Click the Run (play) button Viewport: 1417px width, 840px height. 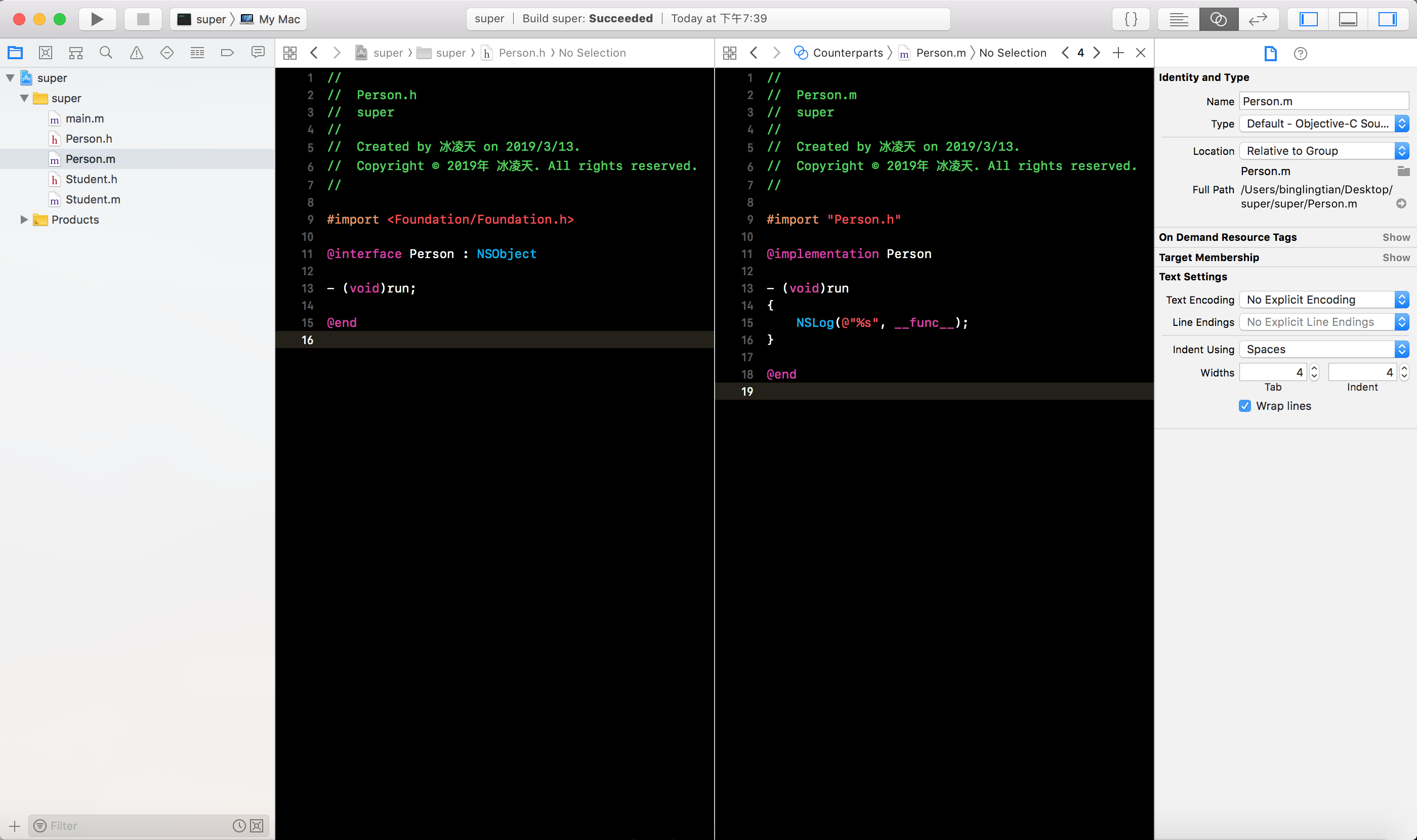(x=97, y=19)
